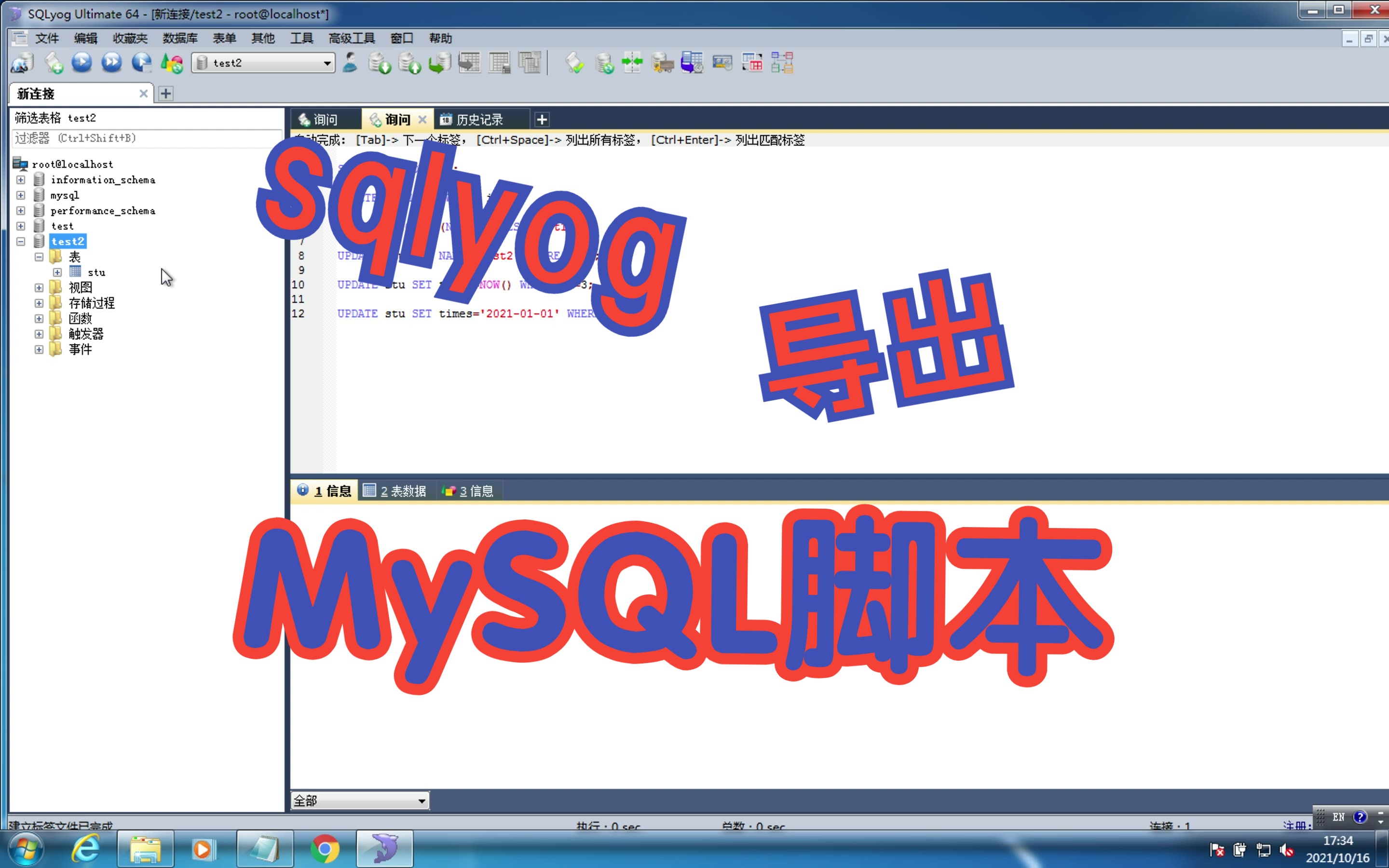Click the new connection toolbar icon
Viewport: 1389px width, 868px height.
(22, 63)
